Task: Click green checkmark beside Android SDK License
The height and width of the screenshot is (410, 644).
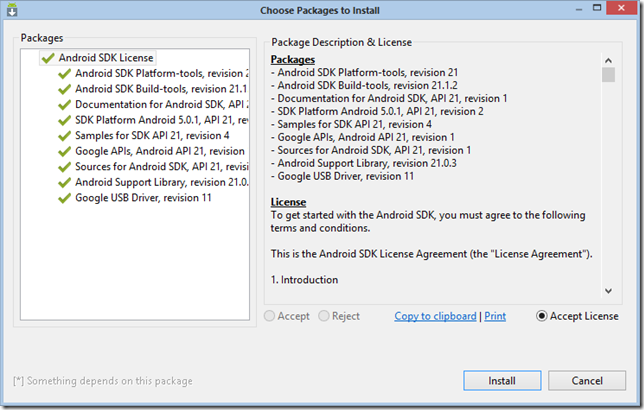Action: [x=48, y=58]
